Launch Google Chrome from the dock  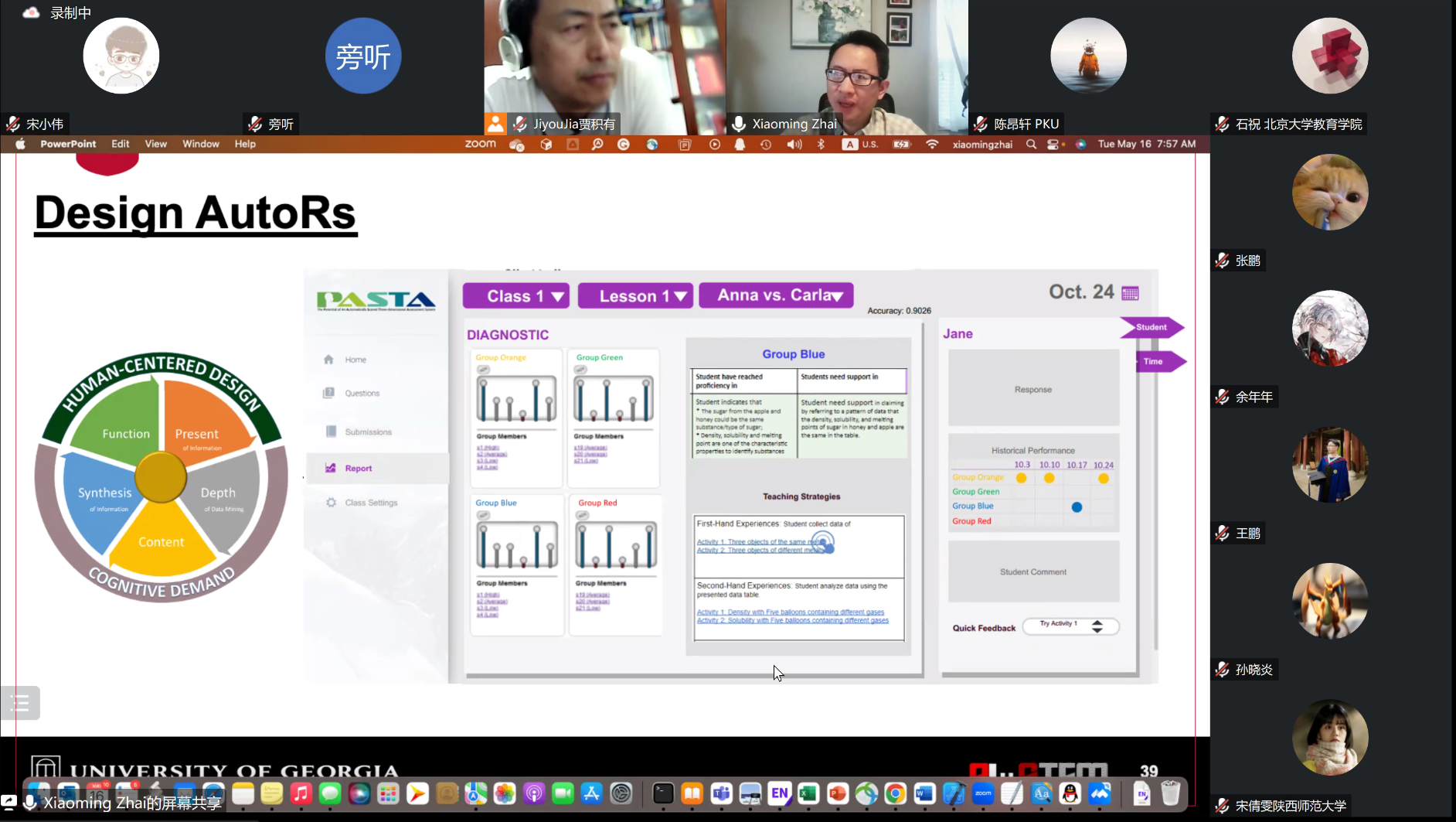pyautogui.click(x=895, y=793)
